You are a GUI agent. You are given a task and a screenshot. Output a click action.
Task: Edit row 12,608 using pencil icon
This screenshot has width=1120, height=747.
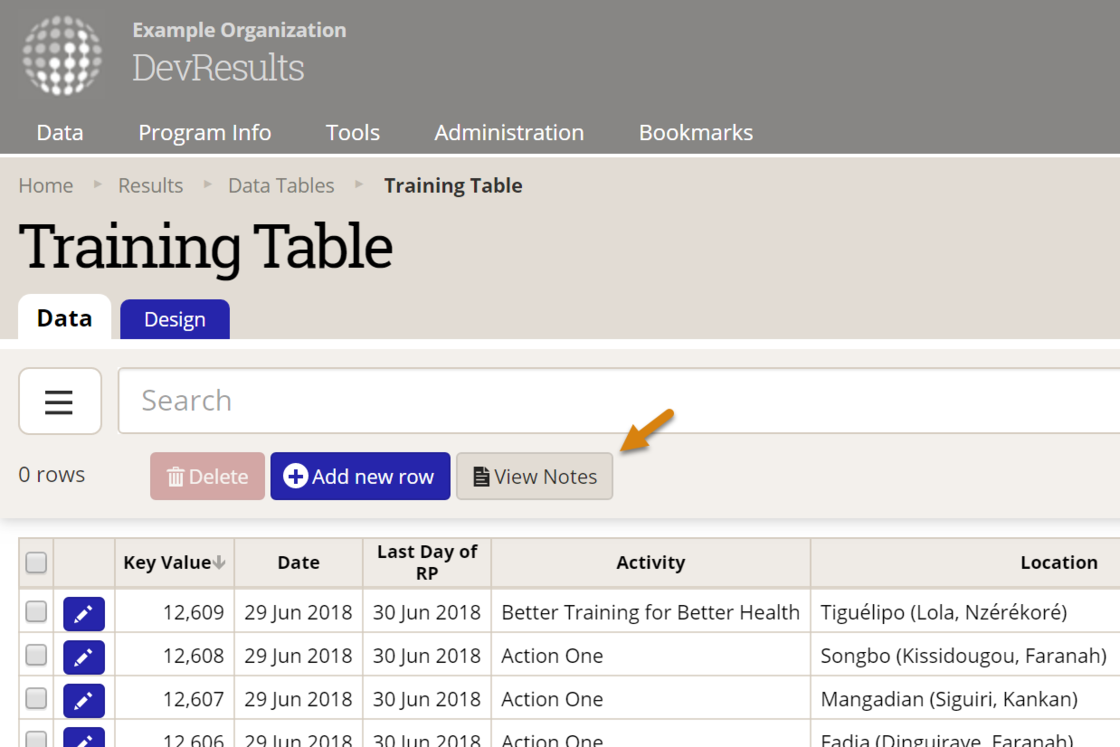[x=84, y=657]
